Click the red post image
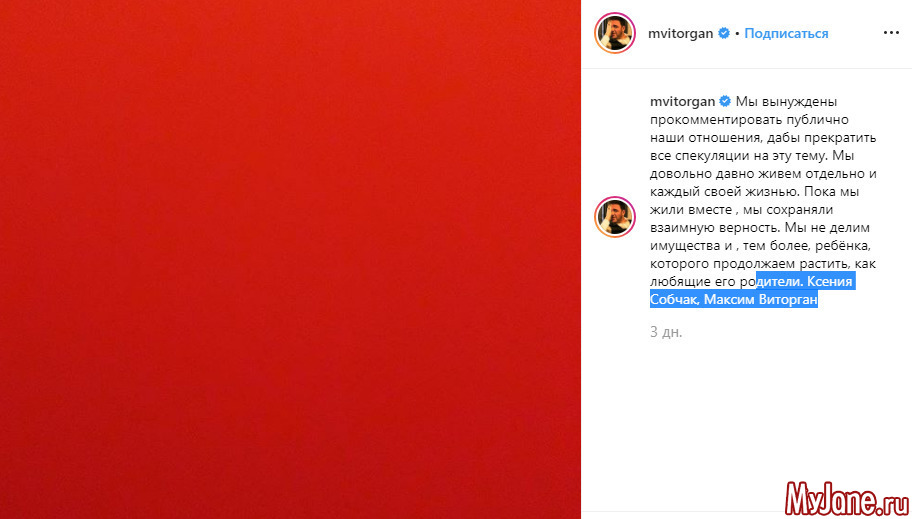912x519 pixels. point(290,260)
